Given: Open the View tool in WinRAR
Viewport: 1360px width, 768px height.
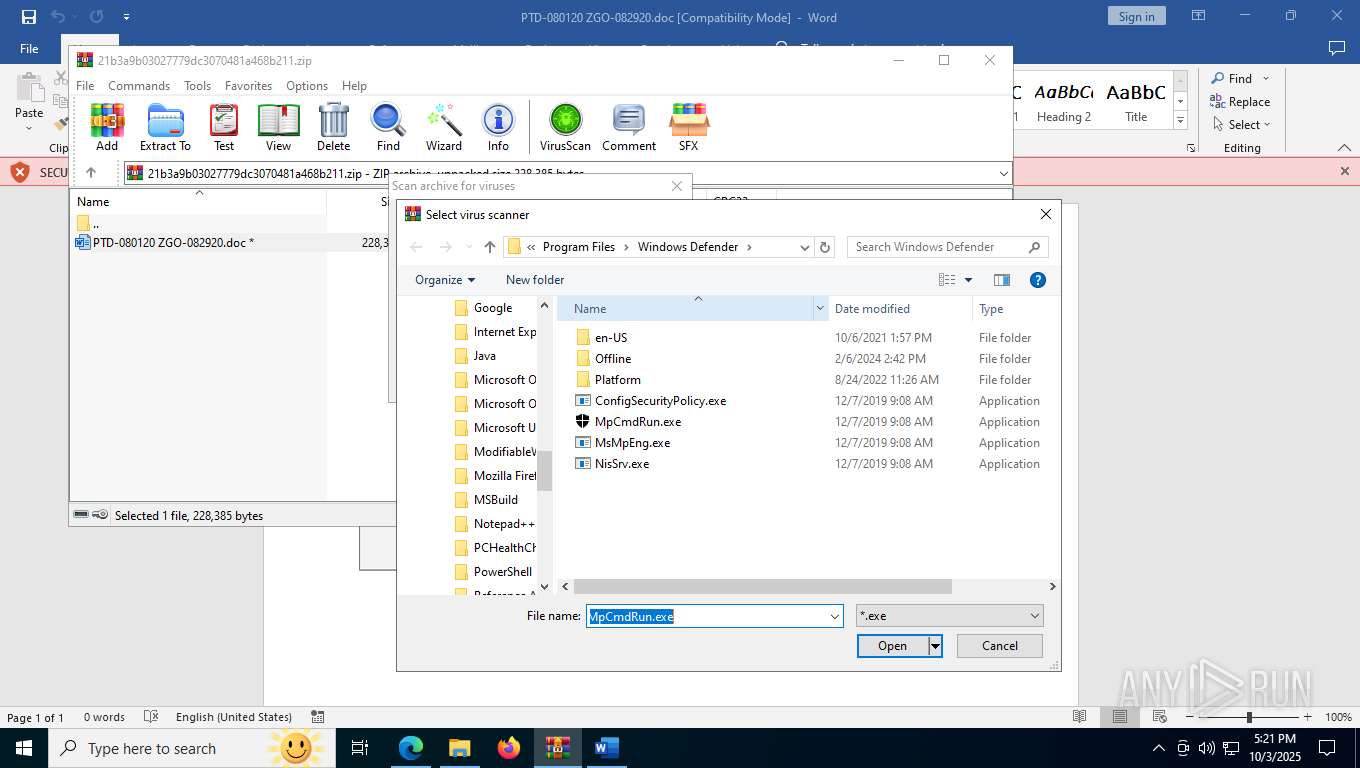Looking at the screenshot, I should (278, 127).
